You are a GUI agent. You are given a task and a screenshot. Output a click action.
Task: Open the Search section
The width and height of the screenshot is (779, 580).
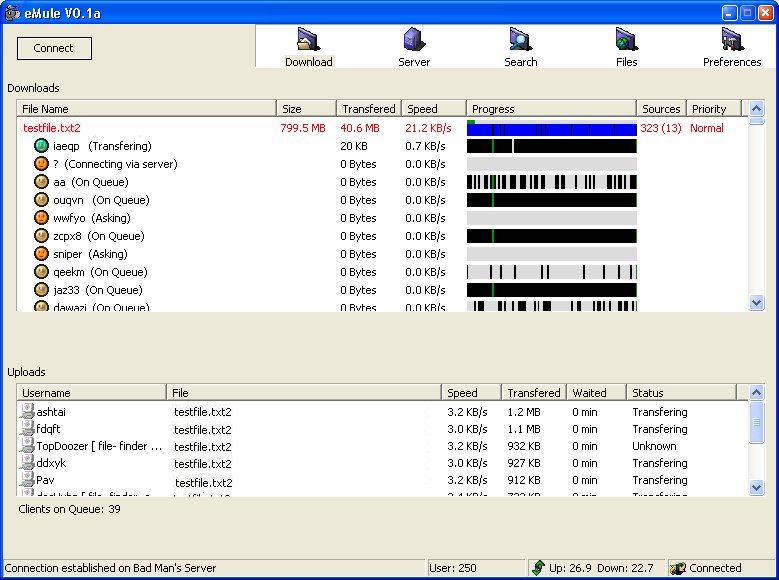tap(521, 47)
